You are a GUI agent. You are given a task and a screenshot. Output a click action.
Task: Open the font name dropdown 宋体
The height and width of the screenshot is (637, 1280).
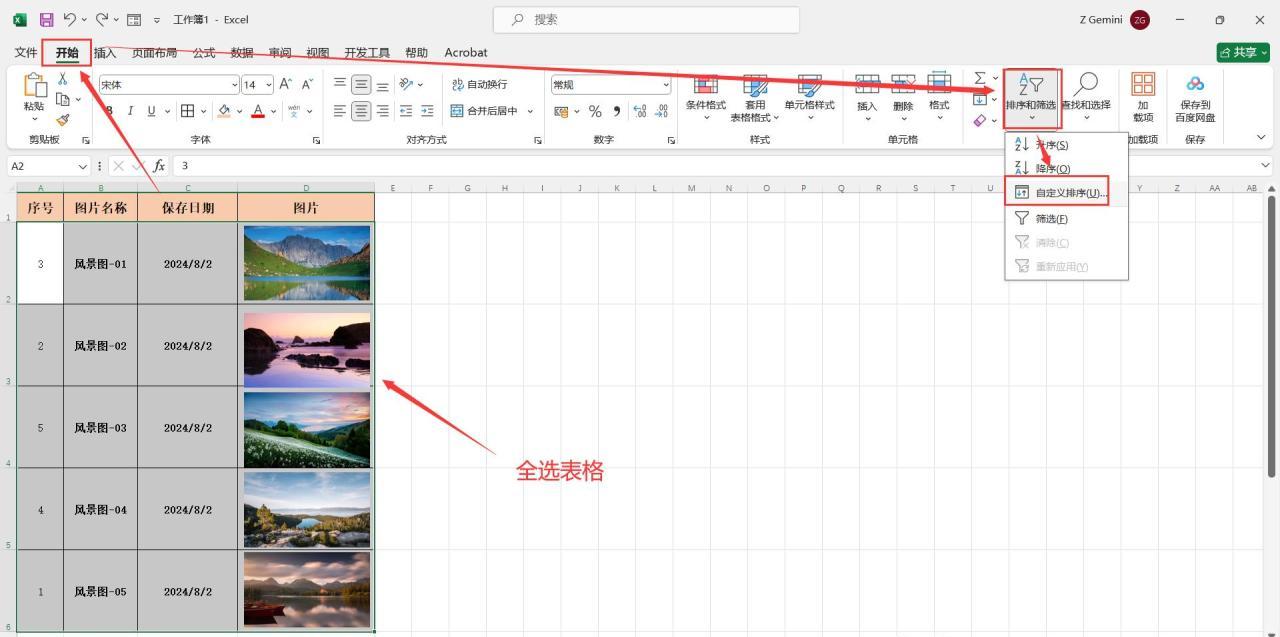tap(235, 85)
